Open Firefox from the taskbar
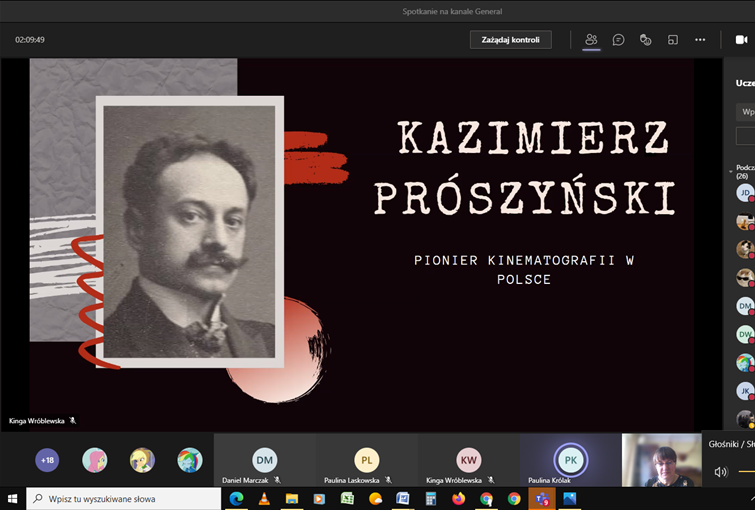The width and height of the screenshot is (755, 515). pyautogui.click(x=458, y=499)
